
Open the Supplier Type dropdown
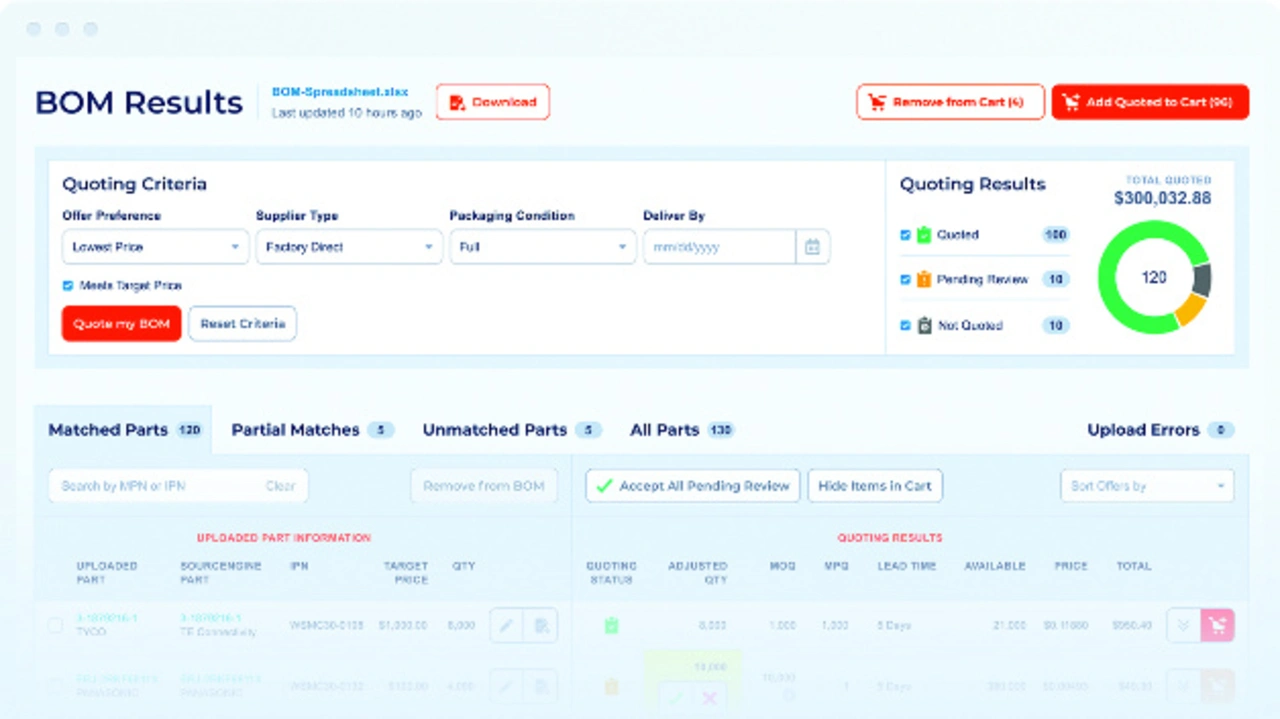[x=348, y=247]
